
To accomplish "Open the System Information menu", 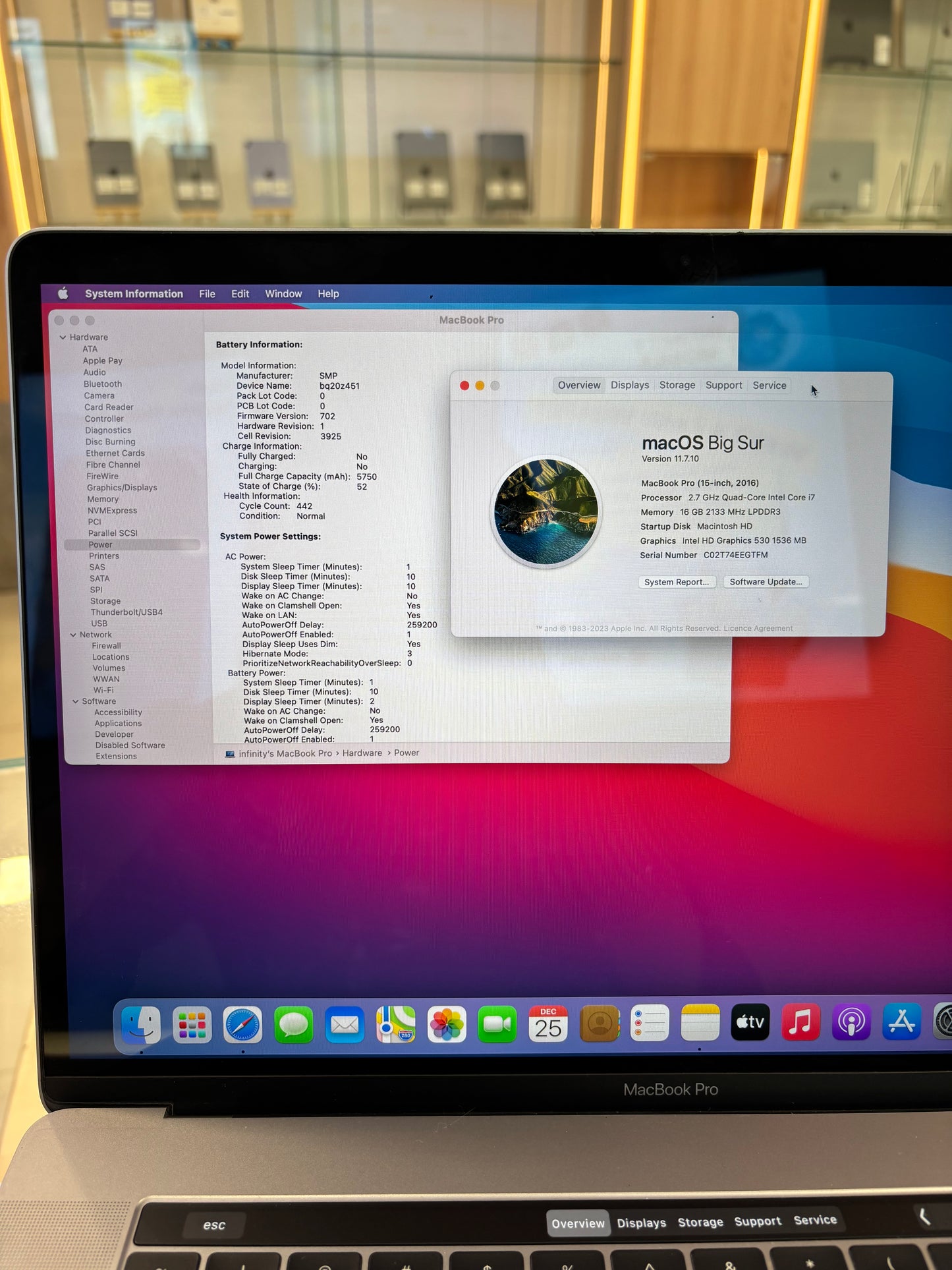I will pyautogui.click(x=134, y=294).
